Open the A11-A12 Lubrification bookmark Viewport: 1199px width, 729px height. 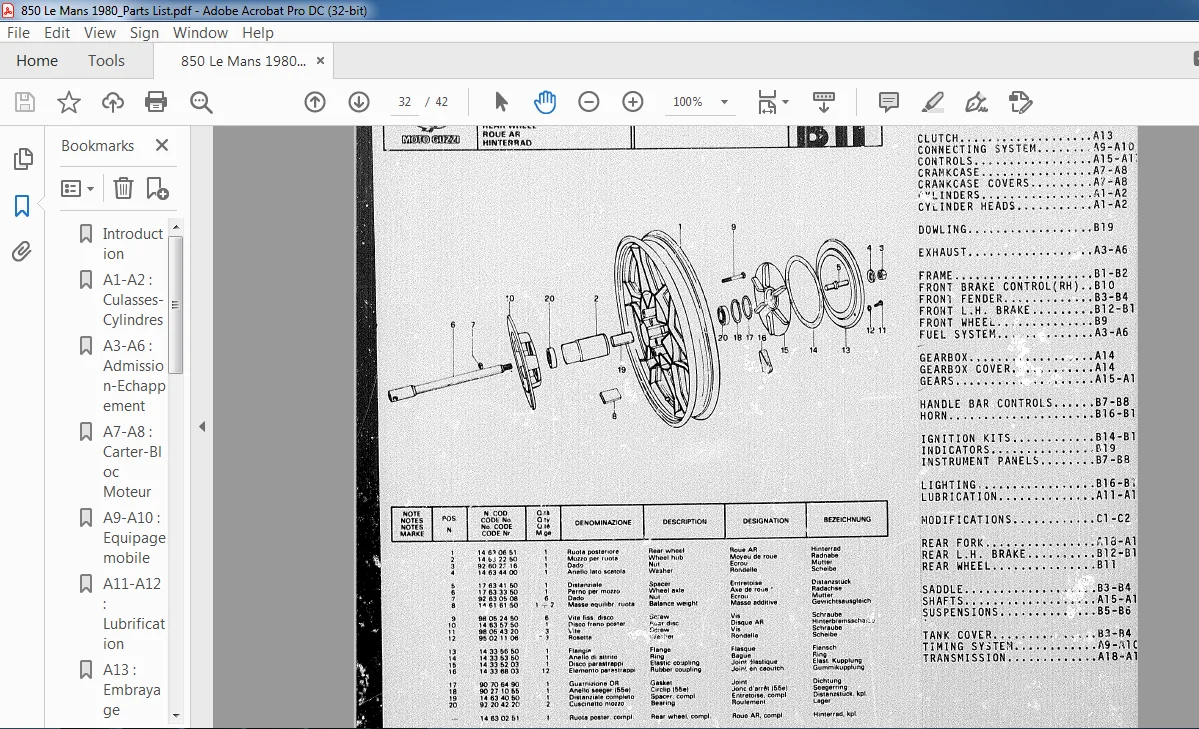coord(134,613)
